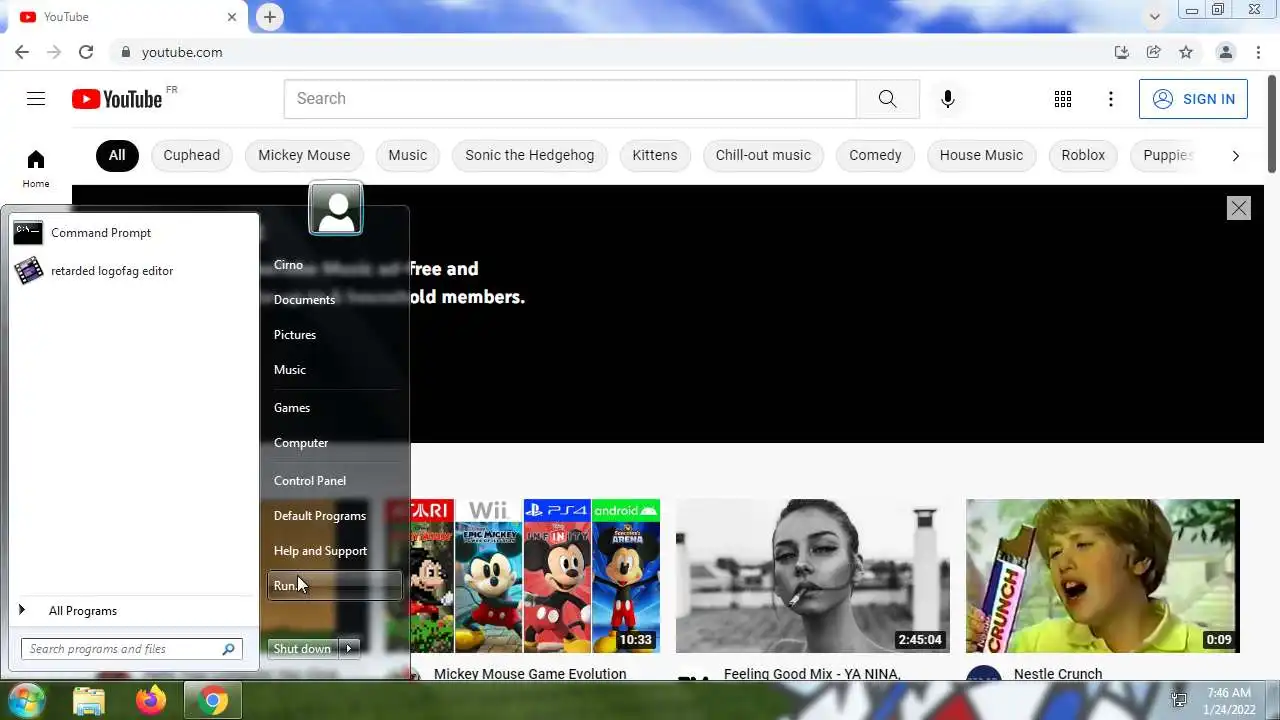This screenshot has height=720, width=1280.
Task: Click the SIGN IN button
Action: point(1193,99)
